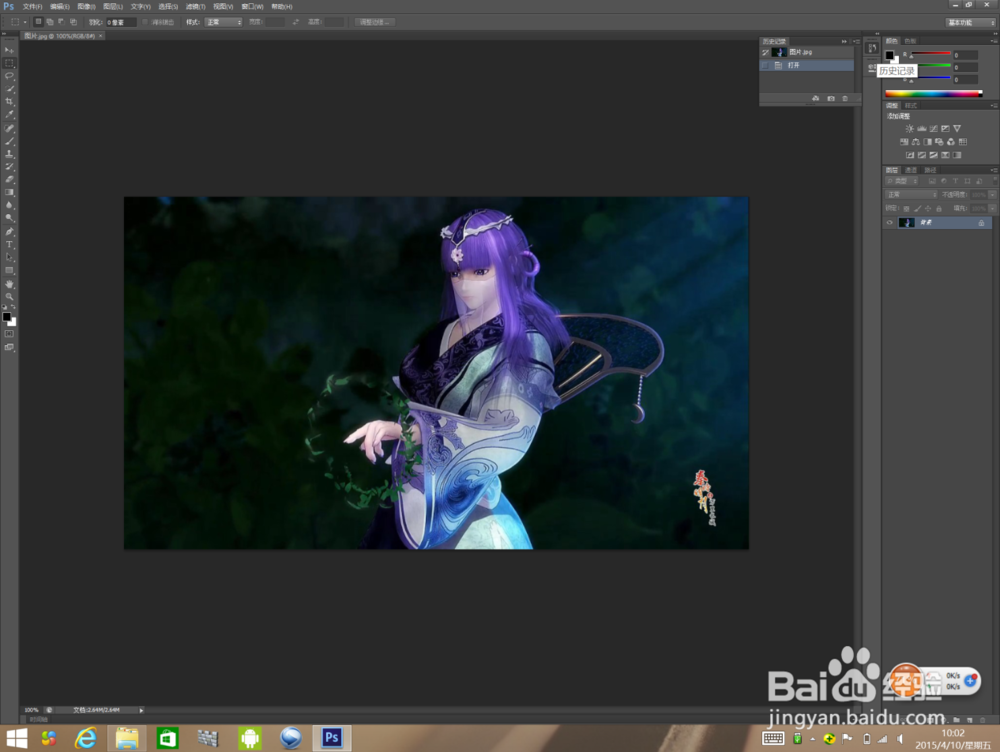
Task: Toggle Background layer visibility eye
Action: 890,223
